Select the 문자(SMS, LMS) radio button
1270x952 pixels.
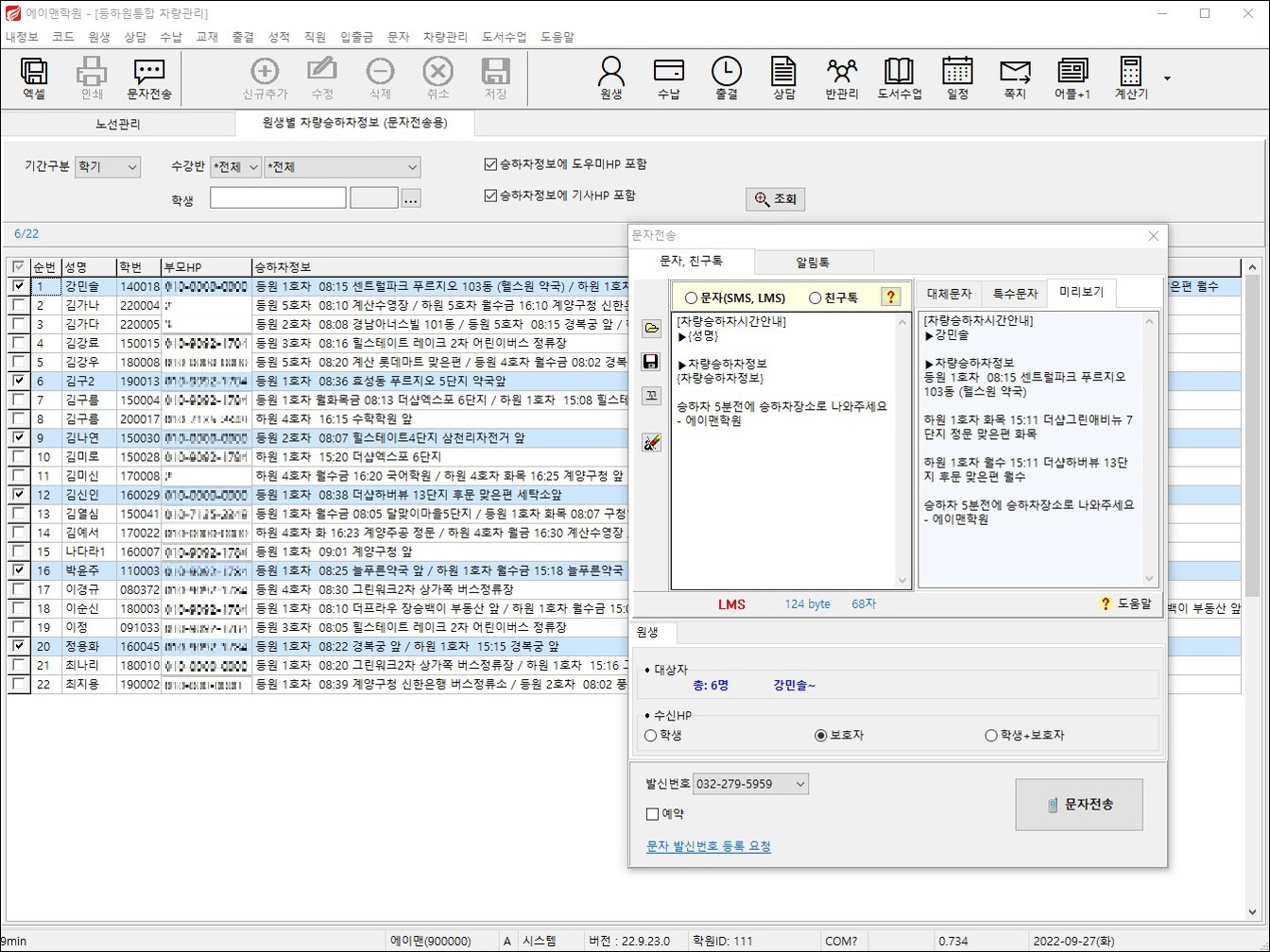click(x=691, y=297)
